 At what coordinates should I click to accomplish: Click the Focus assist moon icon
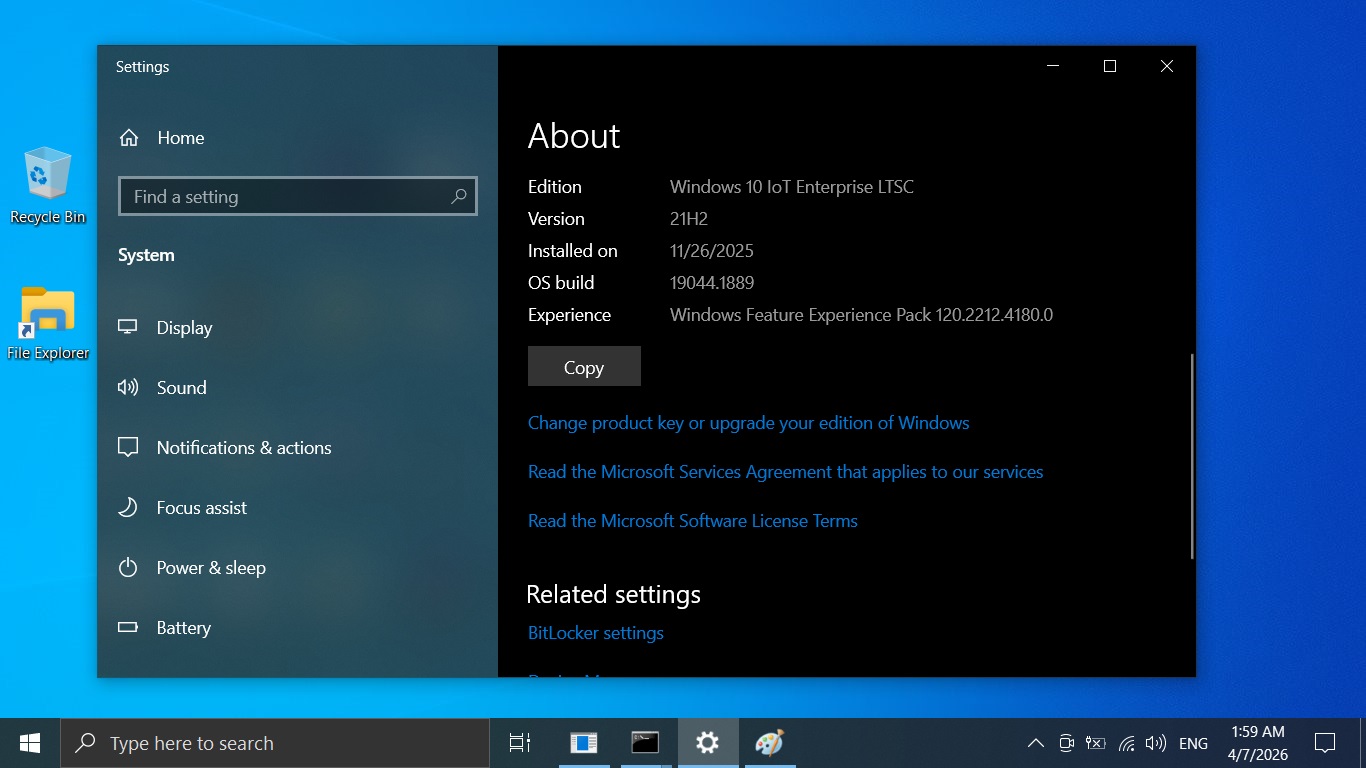point(128,508)
